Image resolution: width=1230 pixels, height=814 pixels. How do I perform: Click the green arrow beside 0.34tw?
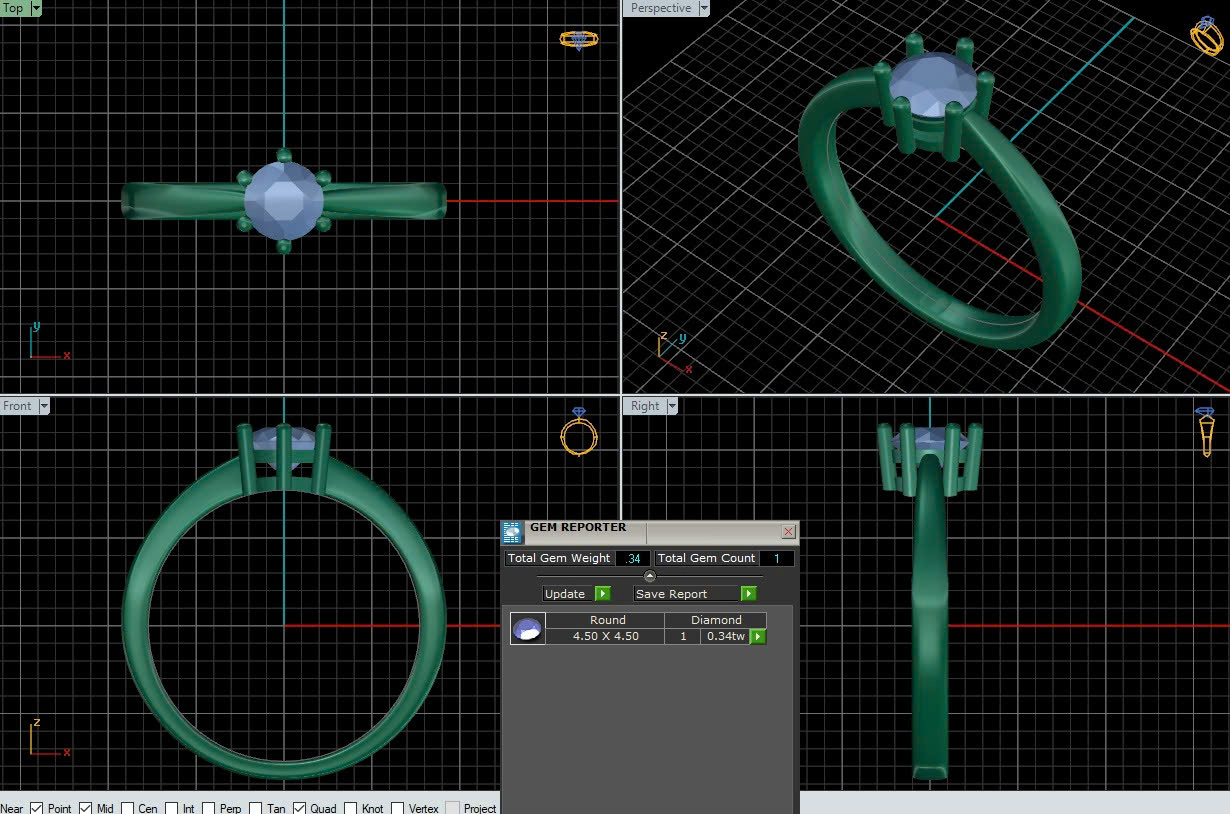[758, 636]
